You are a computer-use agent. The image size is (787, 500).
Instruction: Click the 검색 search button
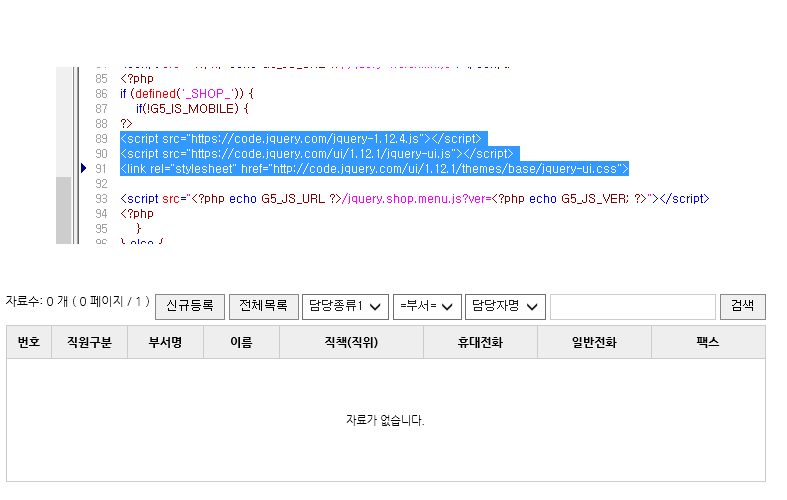(x=743, y=307)
